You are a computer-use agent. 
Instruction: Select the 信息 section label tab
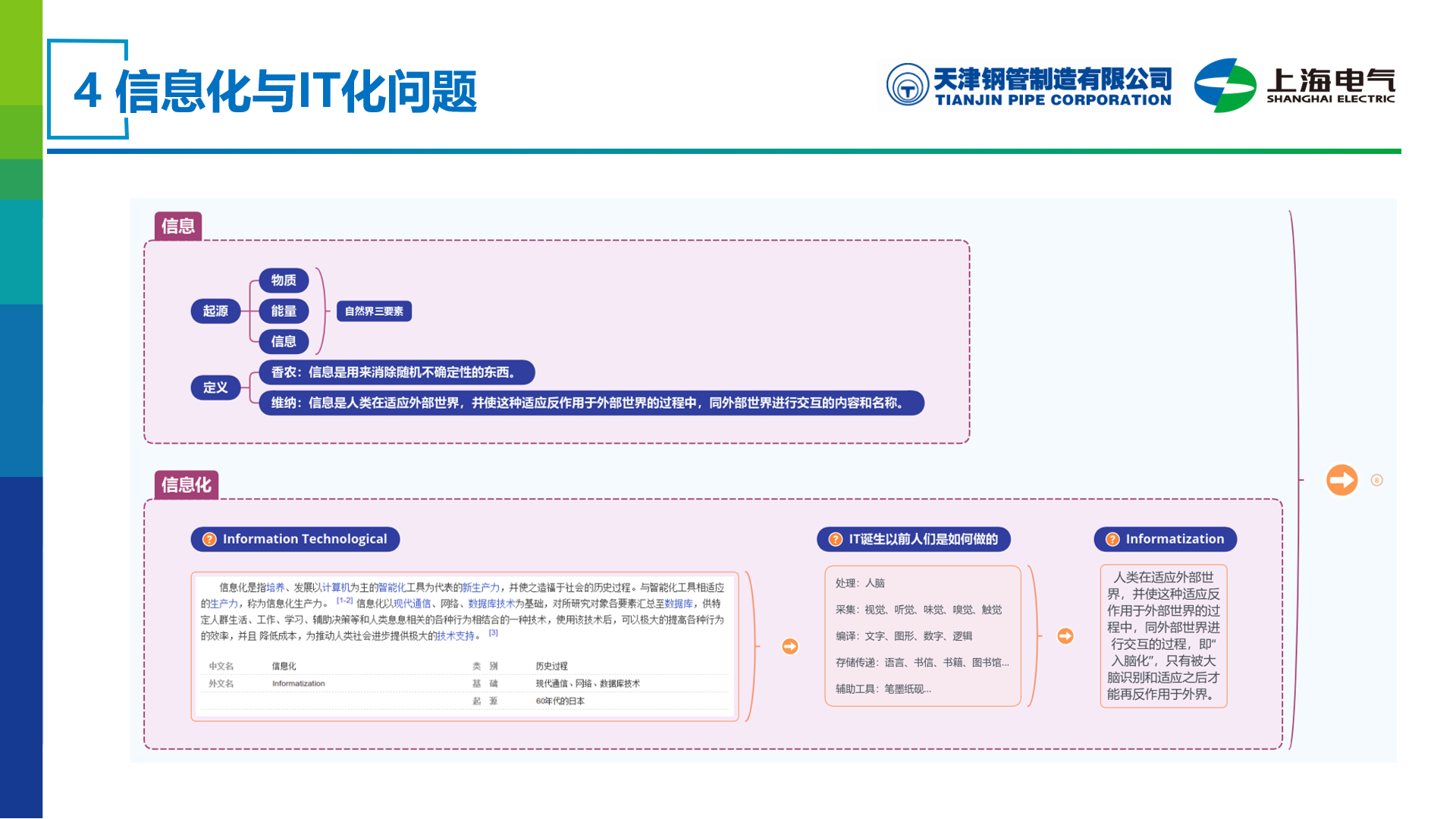pyautogui.click(x=178, y=226)
